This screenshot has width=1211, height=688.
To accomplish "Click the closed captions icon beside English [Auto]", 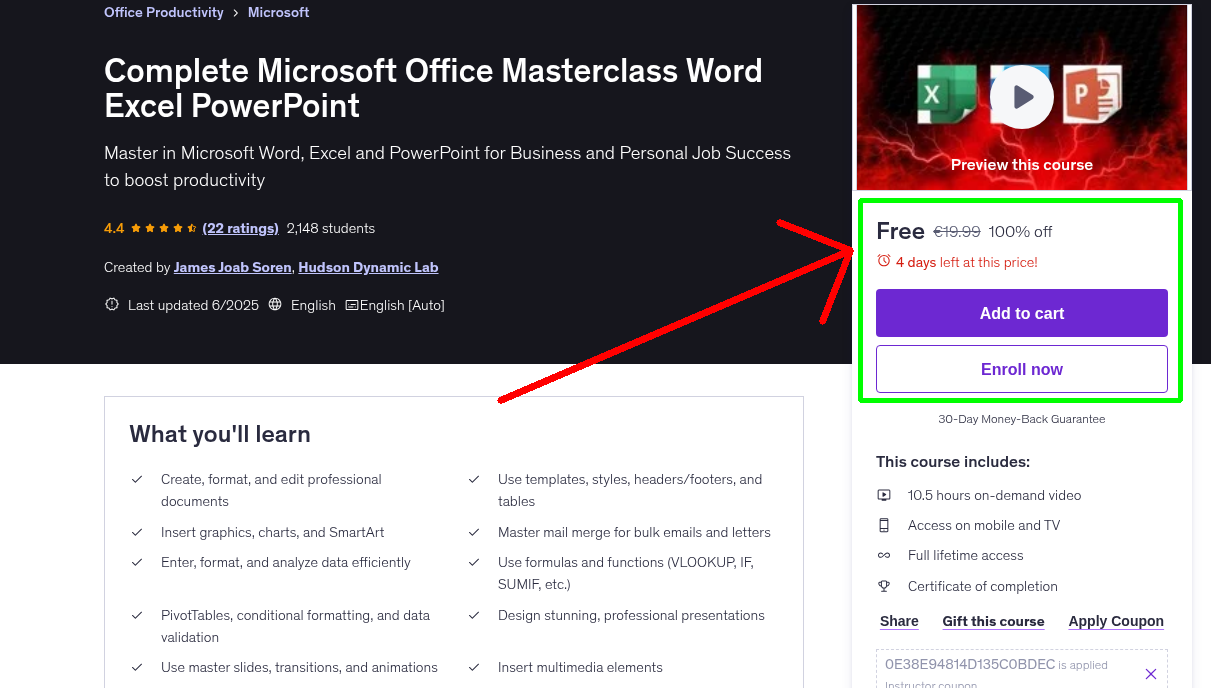I will click(352, 305).
